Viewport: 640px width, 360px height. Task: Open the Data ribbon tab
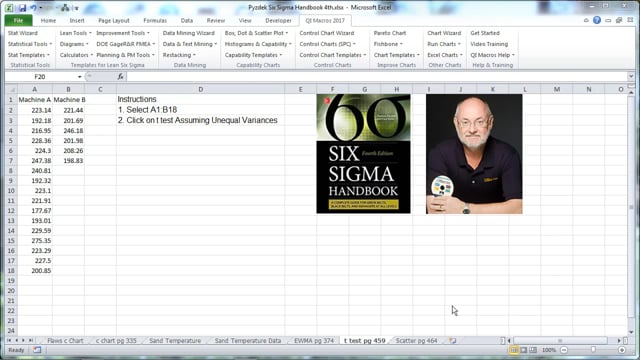(187, 20)
